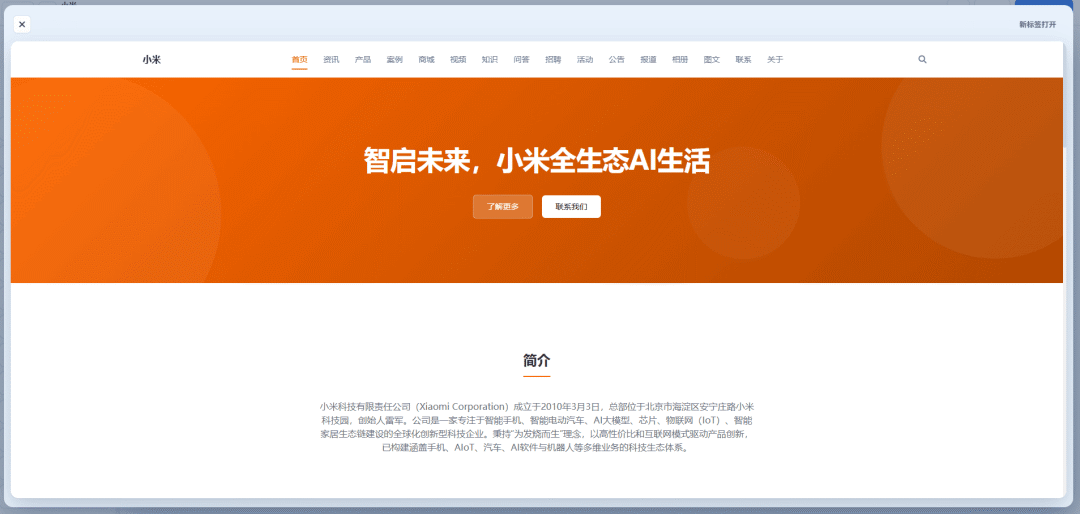Open the 相册 navigation item
Viewport: 1080px width, 514px height.
[x=680, y=60]
